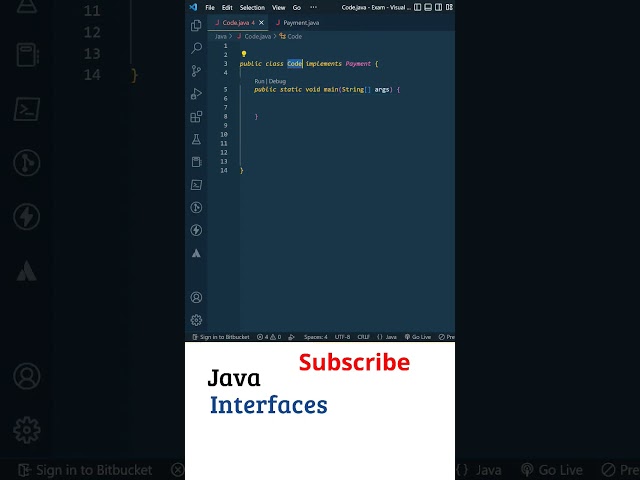Click Sign in to Bitbucket in status bar
Viewport: 640px width, 480px height.
(x=221, y=337)
